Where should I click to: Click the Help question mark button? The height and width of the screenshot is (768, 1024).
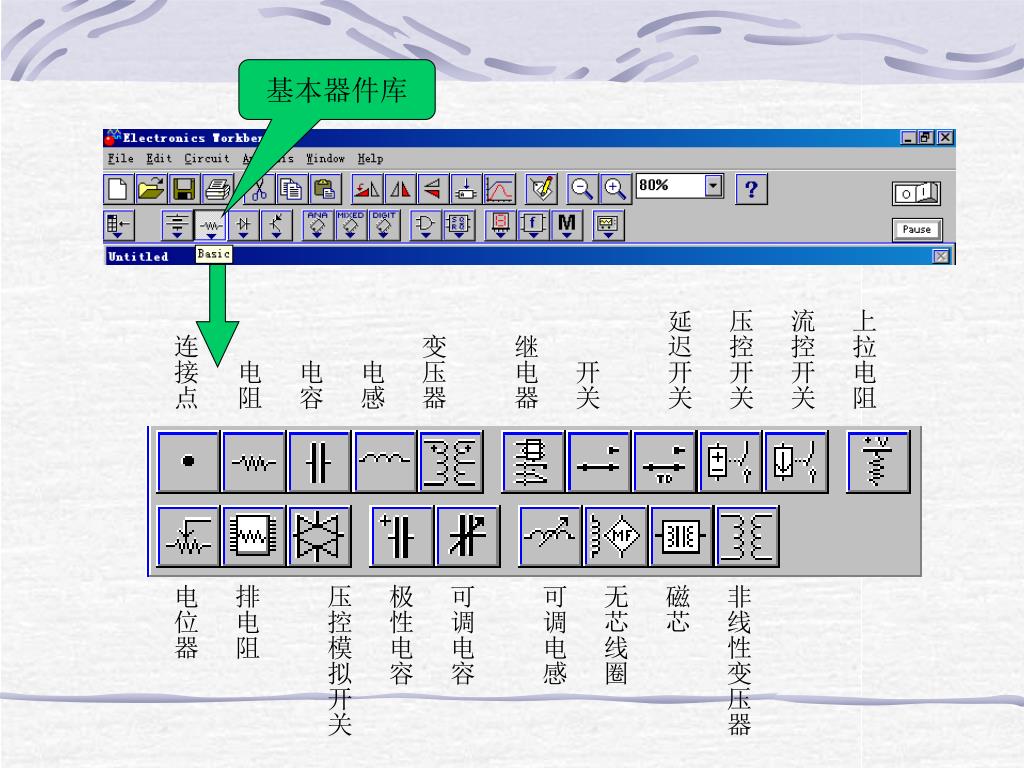coord(751,189)
